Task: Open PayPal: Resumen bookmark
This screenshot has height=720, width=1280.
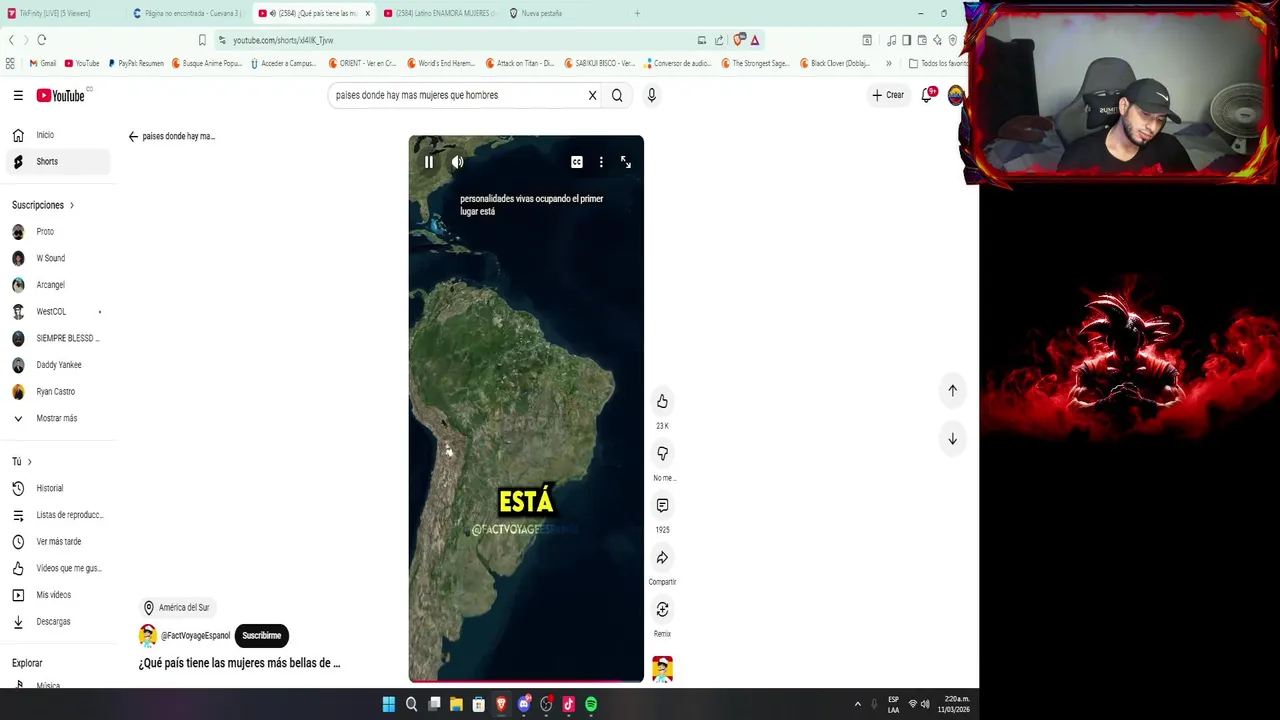Action: click(x=135, y=63)
